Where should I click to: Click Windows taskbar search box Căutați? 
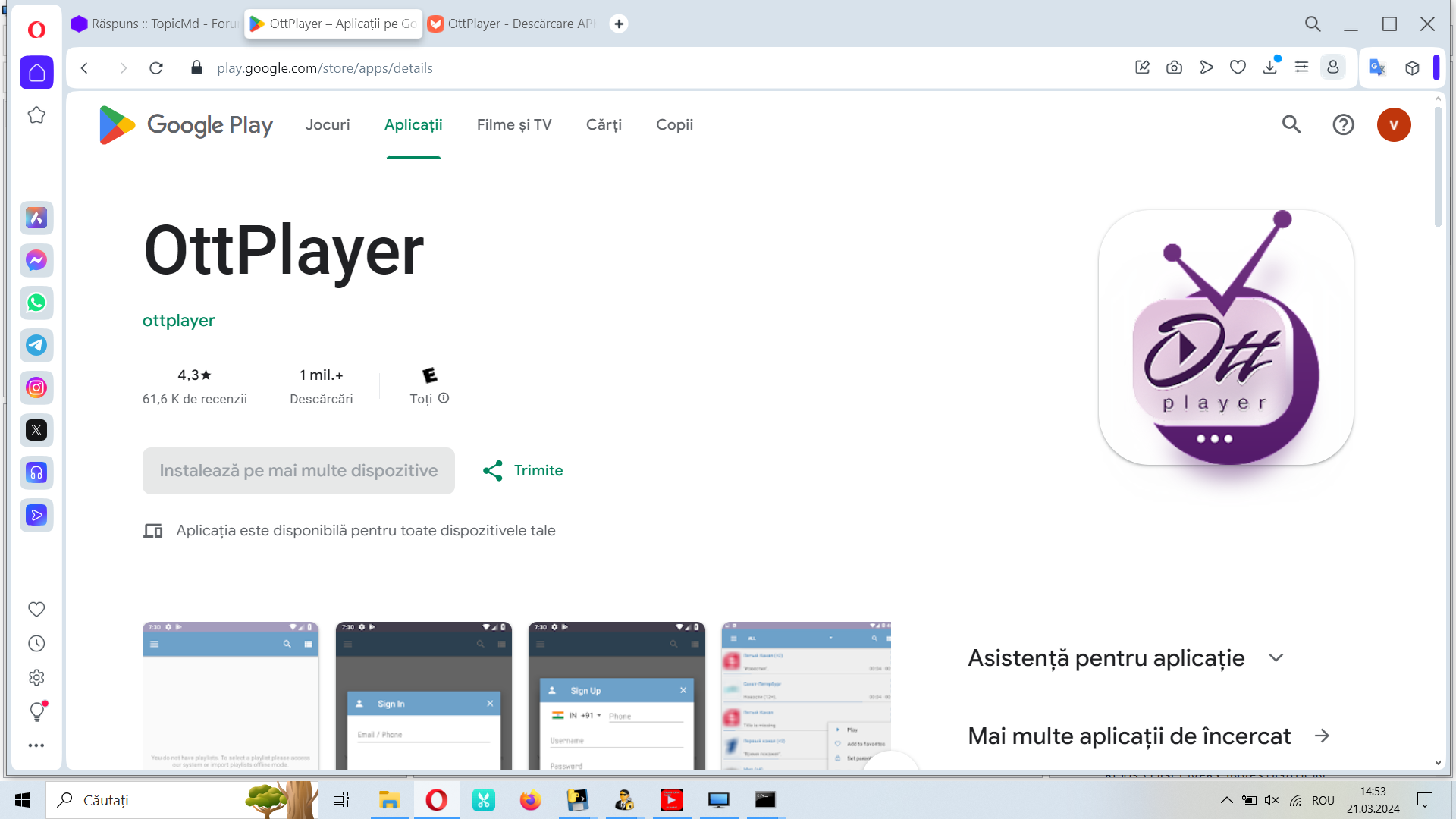[182, 800]
